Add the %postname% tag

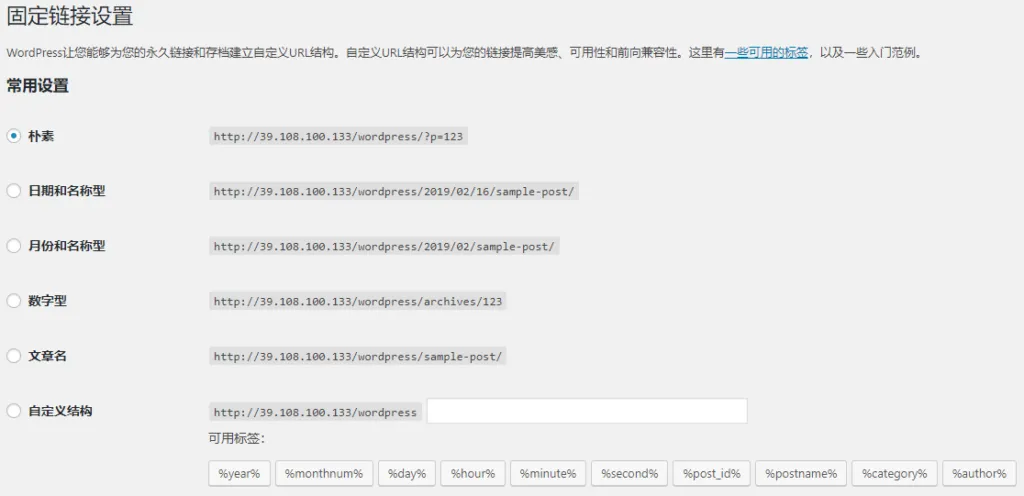[801, 473]
